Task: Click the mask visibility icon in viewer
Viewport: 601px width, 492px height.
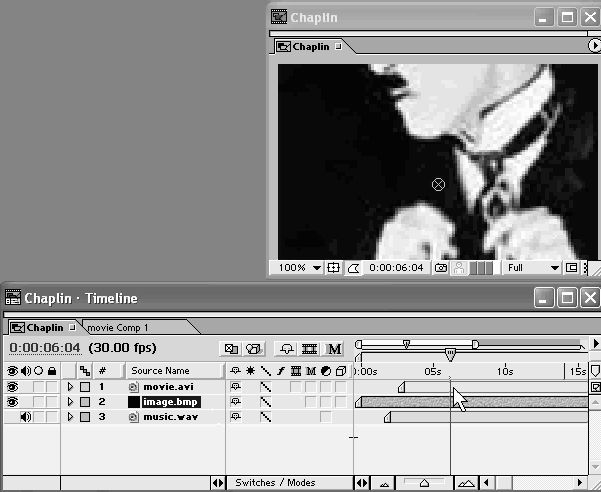Action: tap(353, 268)
